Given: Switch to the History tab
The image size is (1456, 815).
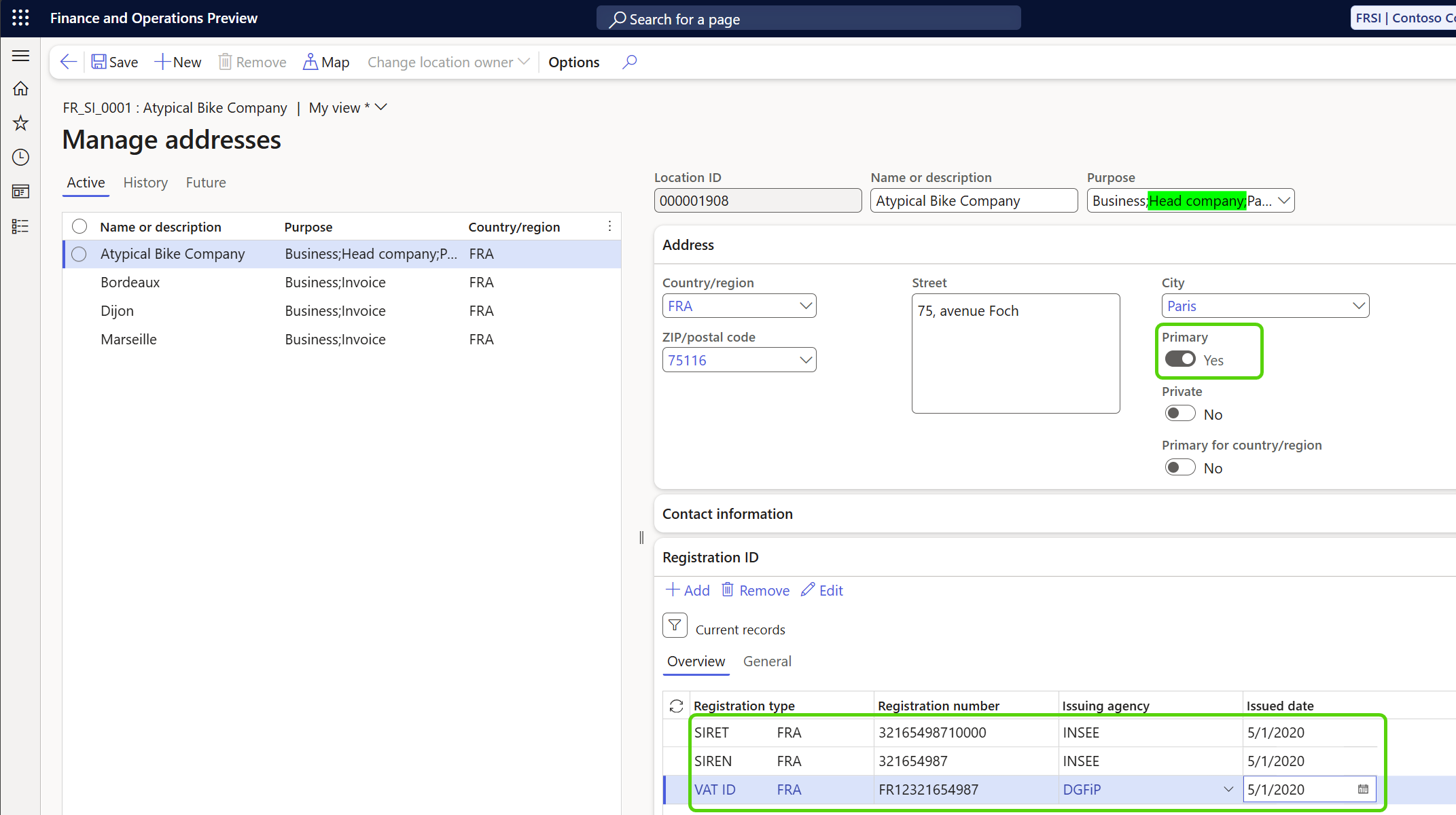Looking at the screenshot, I should click(145, 183).
